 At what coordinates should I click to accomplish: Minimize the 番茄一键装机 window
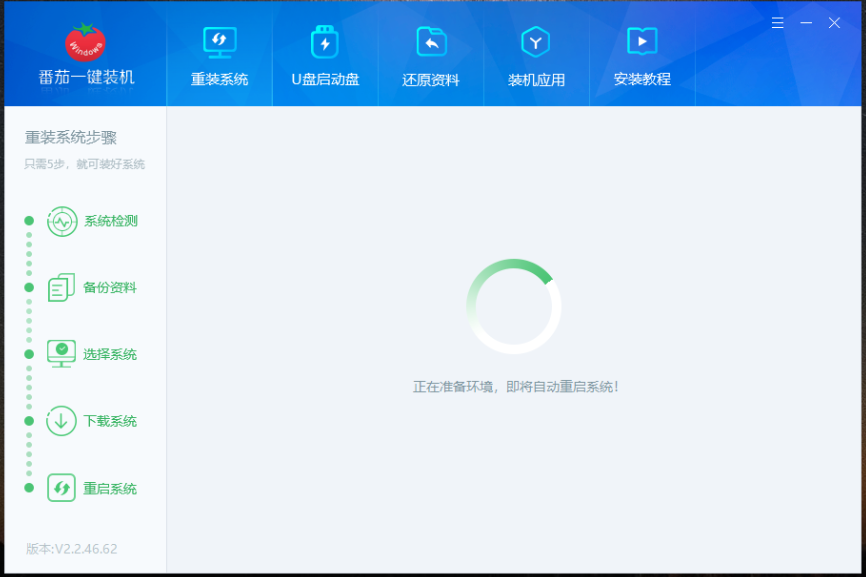click(x=806, y=23)
